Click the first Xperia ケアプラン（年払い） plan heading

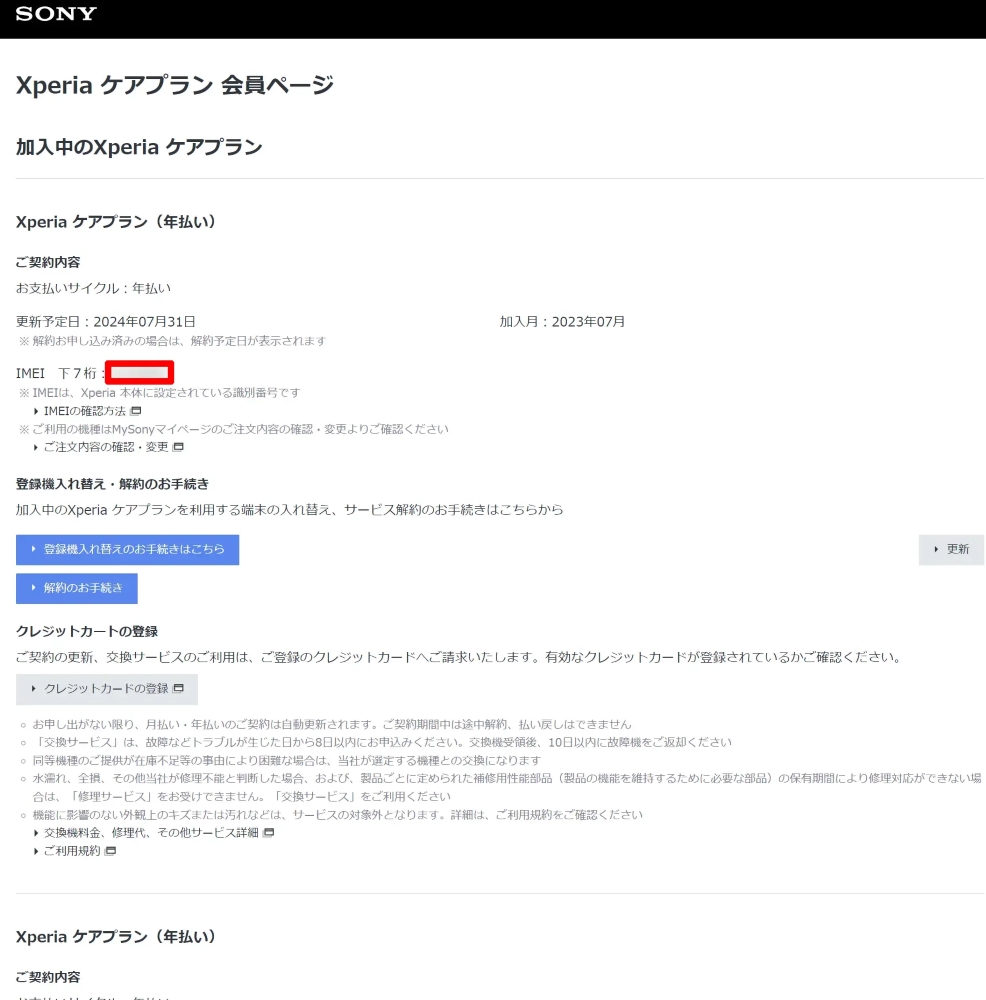tap(116, 222)
